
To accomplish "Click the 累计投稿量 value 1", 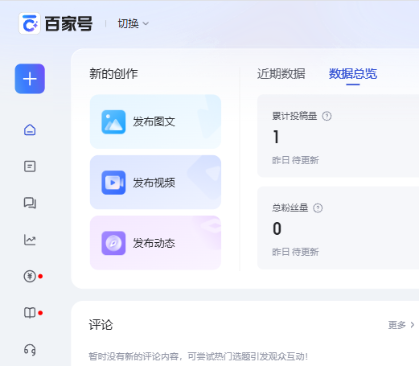I will [x=276, y=137].
